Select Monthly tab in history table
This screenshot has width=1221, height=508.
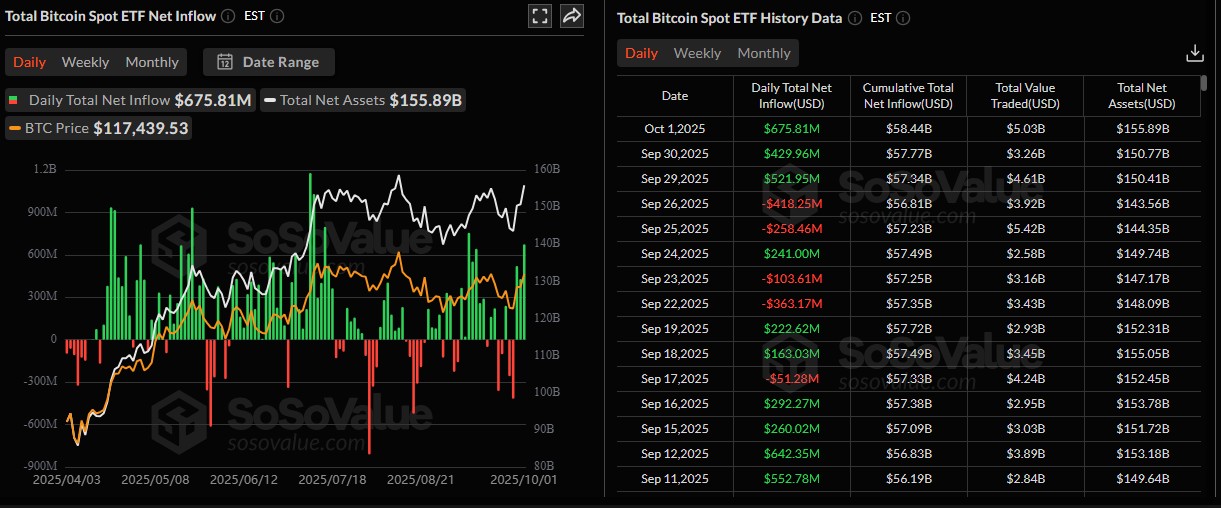pos(764,53)
